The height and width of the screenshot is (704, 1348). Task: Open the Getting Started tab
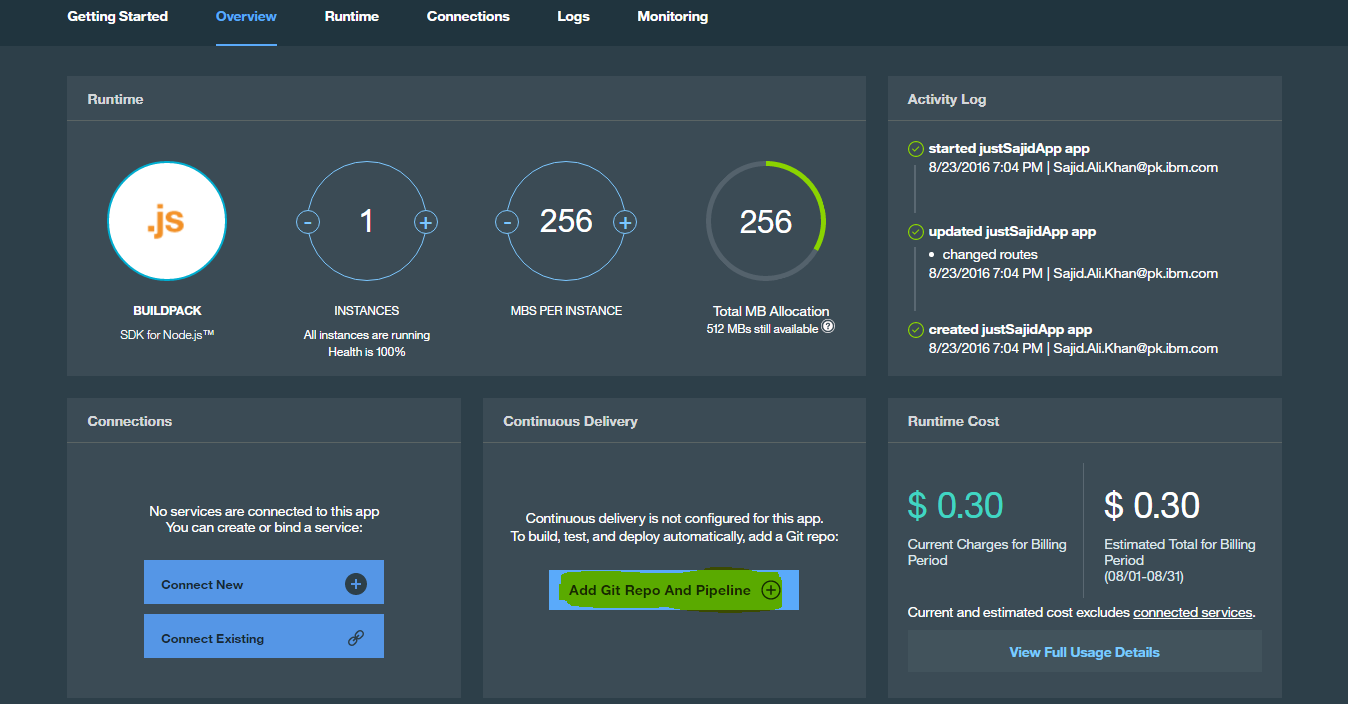click(x=117, y=16)
